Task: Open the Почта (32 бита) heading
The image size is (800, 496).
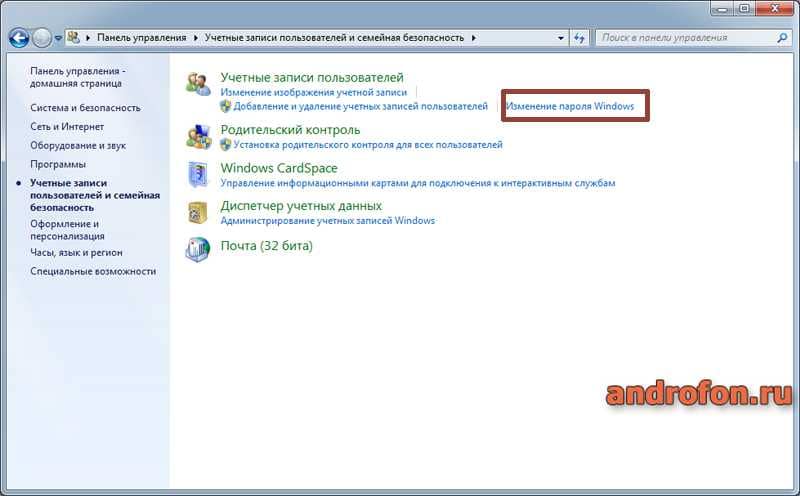Action: pyautogui.click(x=266, y=245)
